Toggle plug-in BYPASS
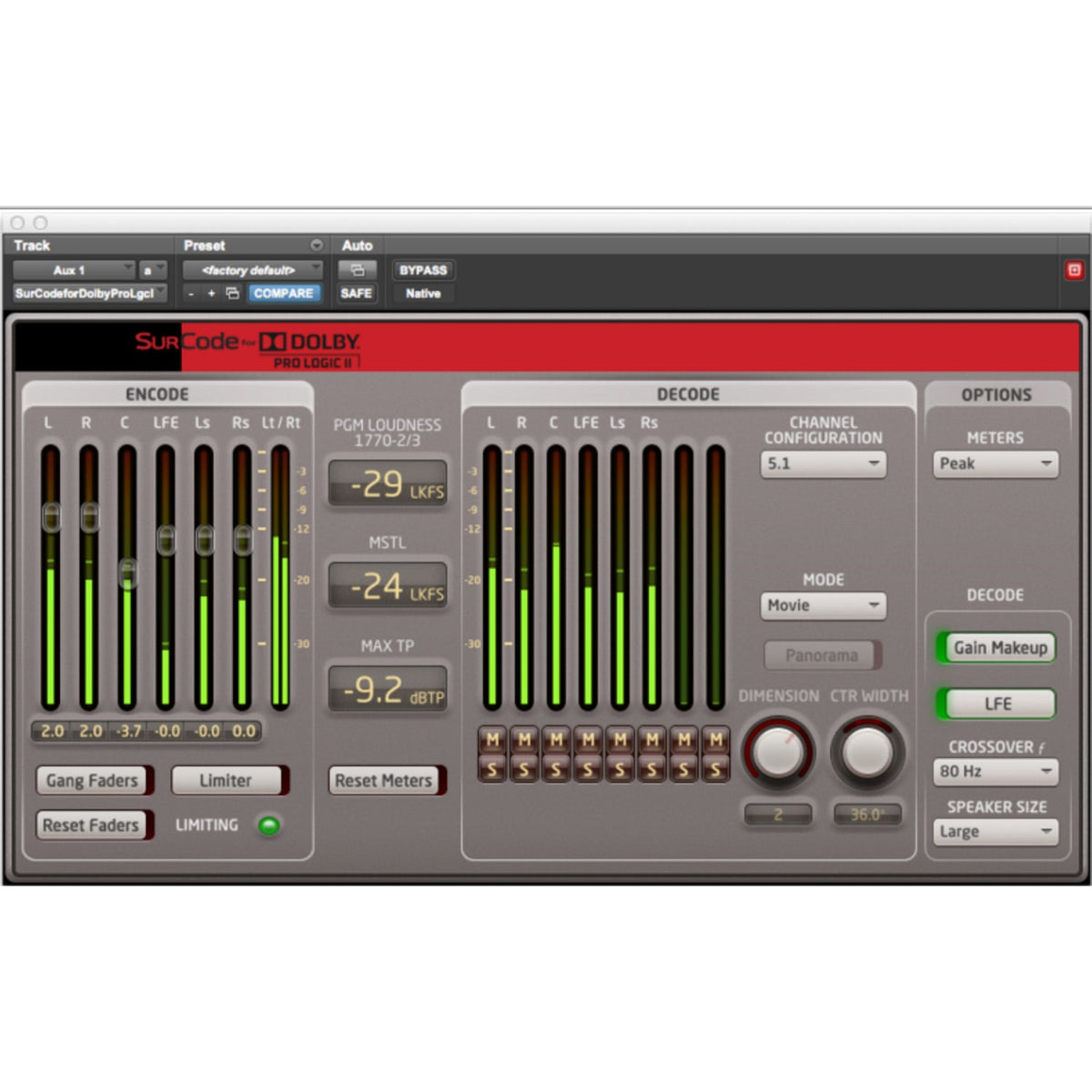The height and width of the screenshot is (1092, 1092). [x=423, y=270]
